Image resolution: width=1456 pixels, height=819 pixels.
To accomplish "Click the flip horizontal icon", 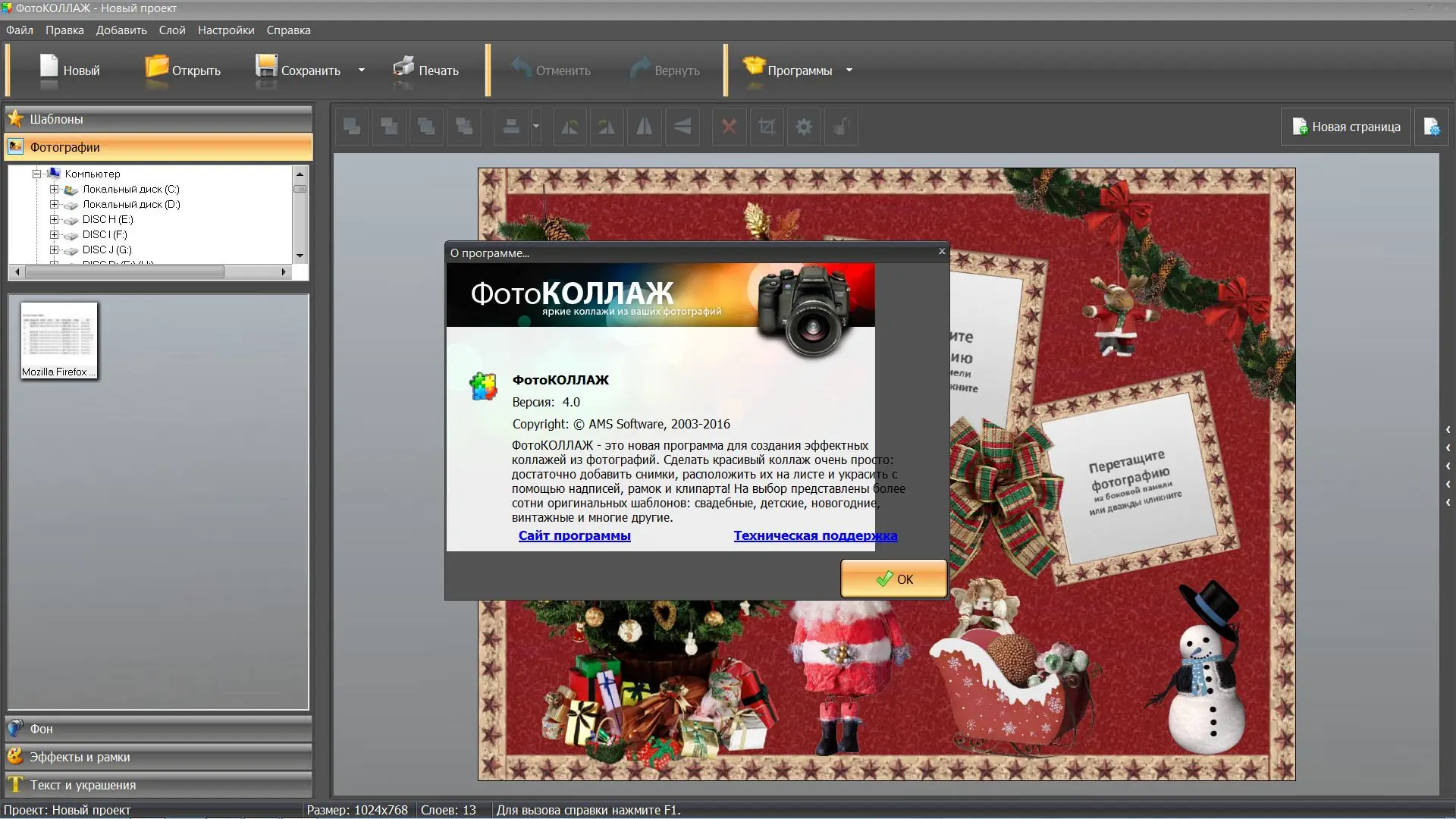I will coord(644,127).
